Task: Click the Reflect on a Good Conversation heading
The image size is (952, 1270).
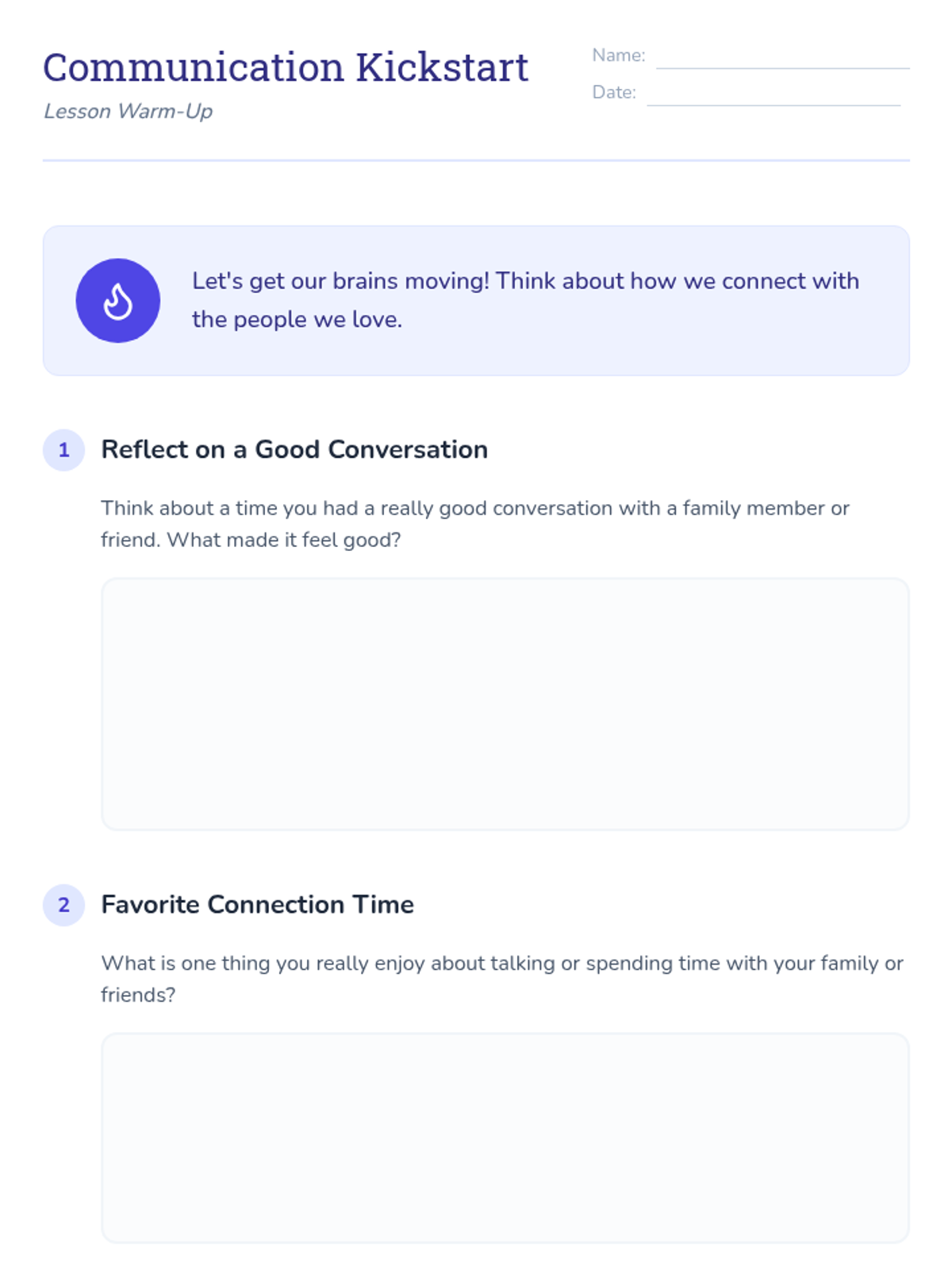Action: pos(294,450)
